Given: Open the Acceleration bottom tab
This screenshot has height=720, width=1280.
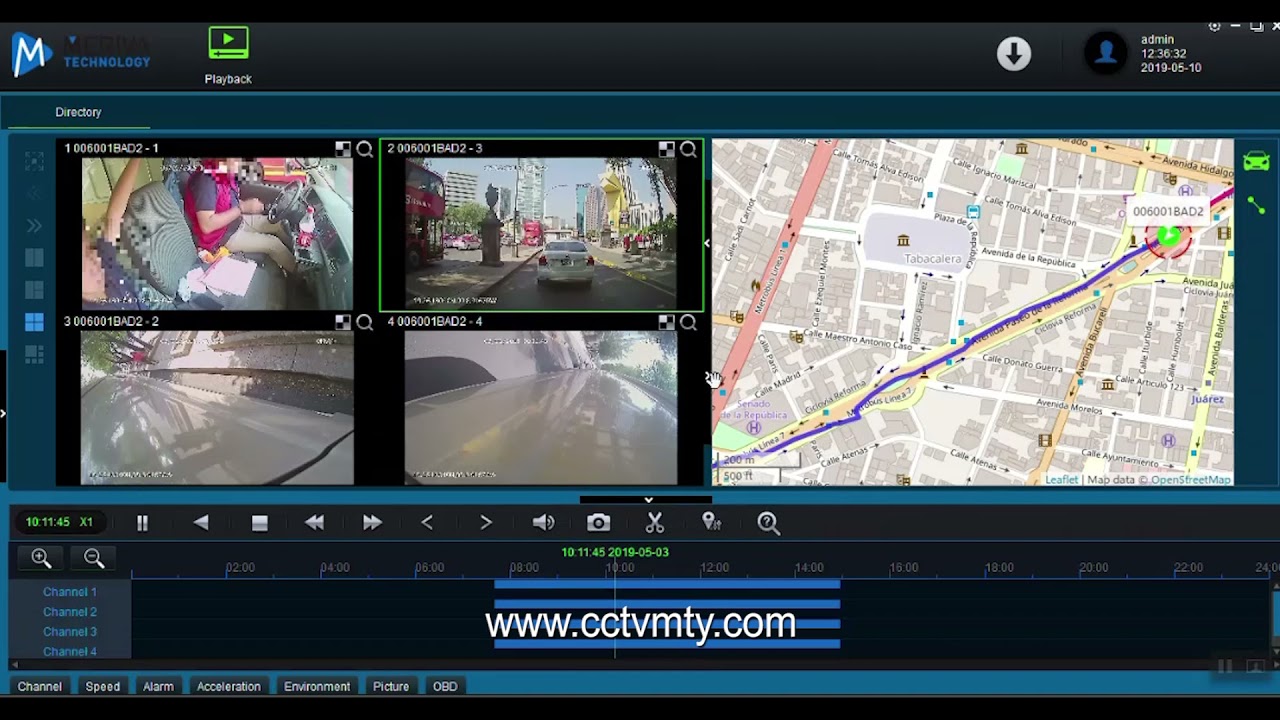Looking at the screenshot, I should [229, 687].
